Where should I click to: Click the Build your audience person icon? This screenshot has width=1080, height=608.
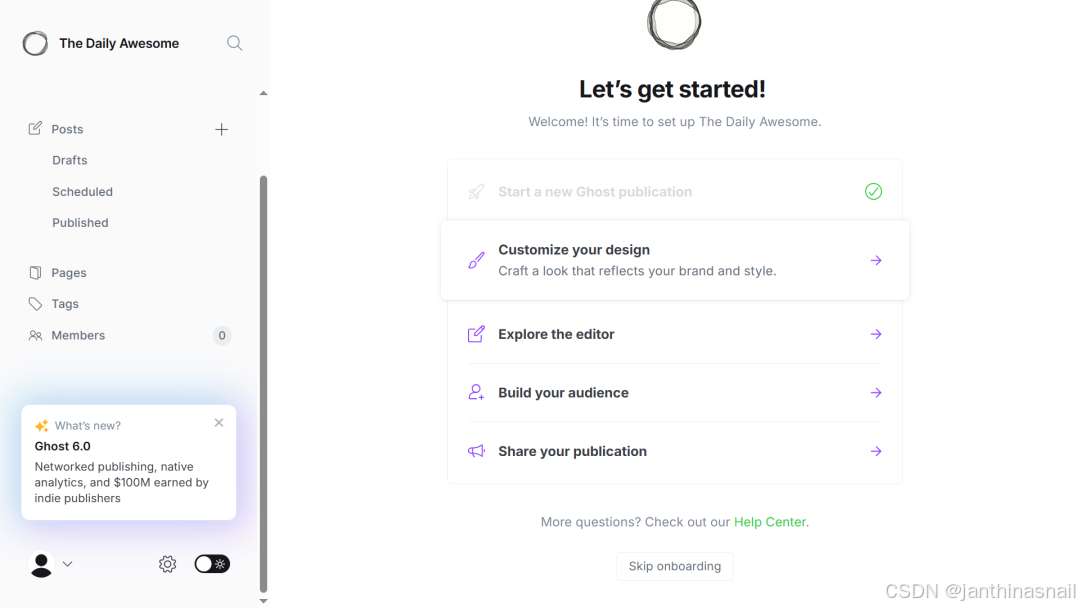[476, 392]
